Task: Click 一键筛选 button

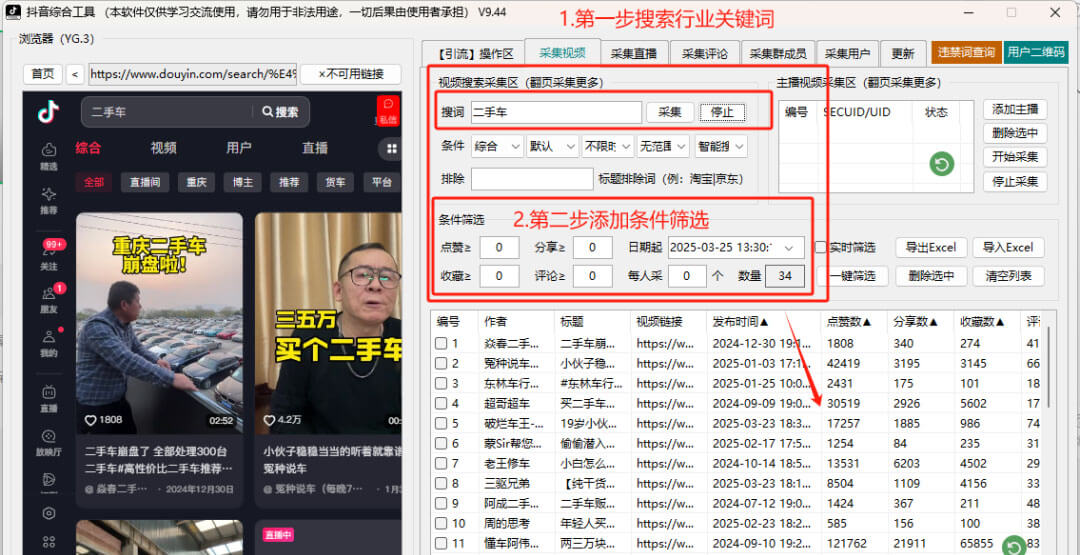Action: click(853, 277)
